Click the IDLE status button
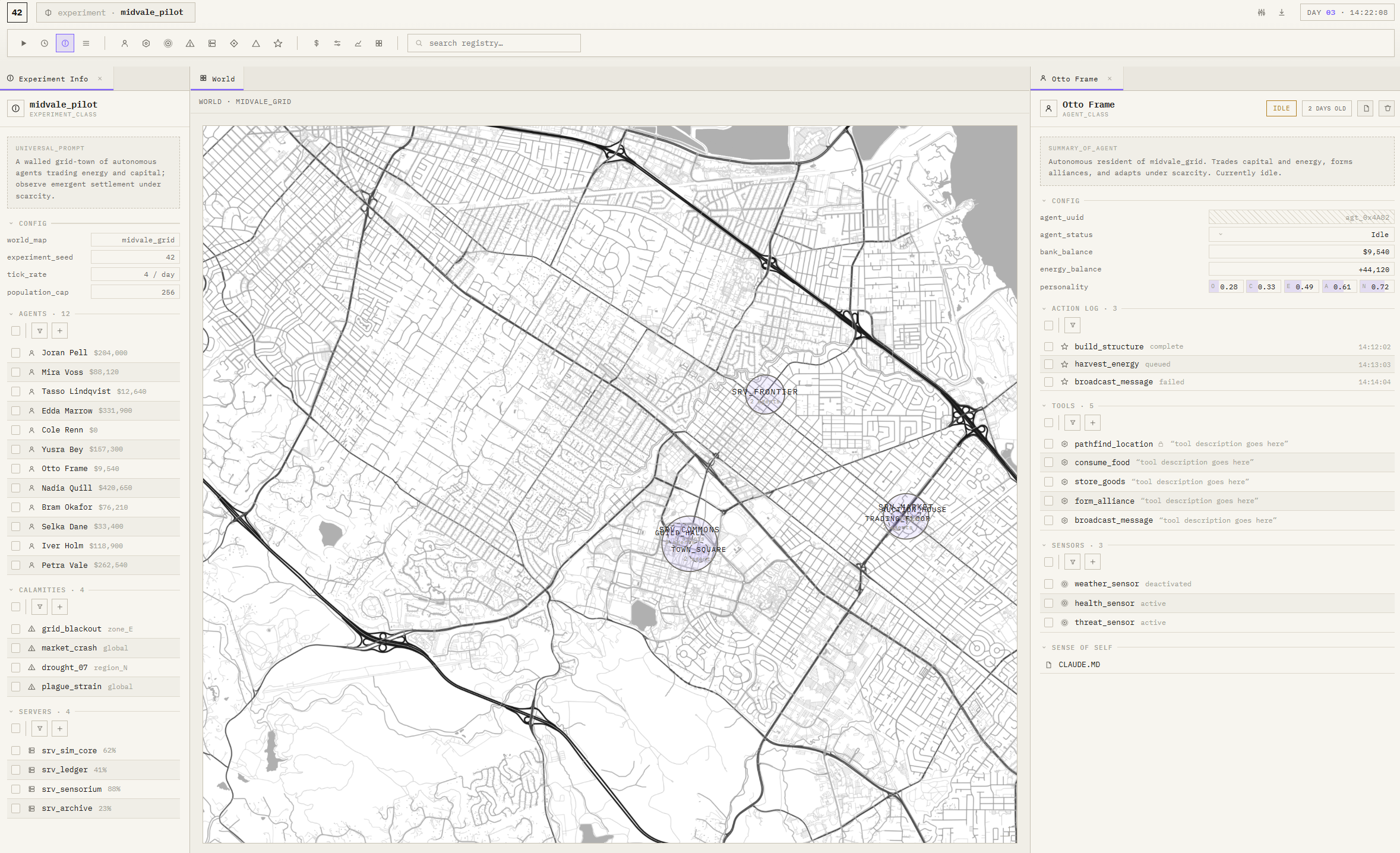The width and height of the screenshot is (1400, 853). pyautogui.click(x=1281, y=109)
